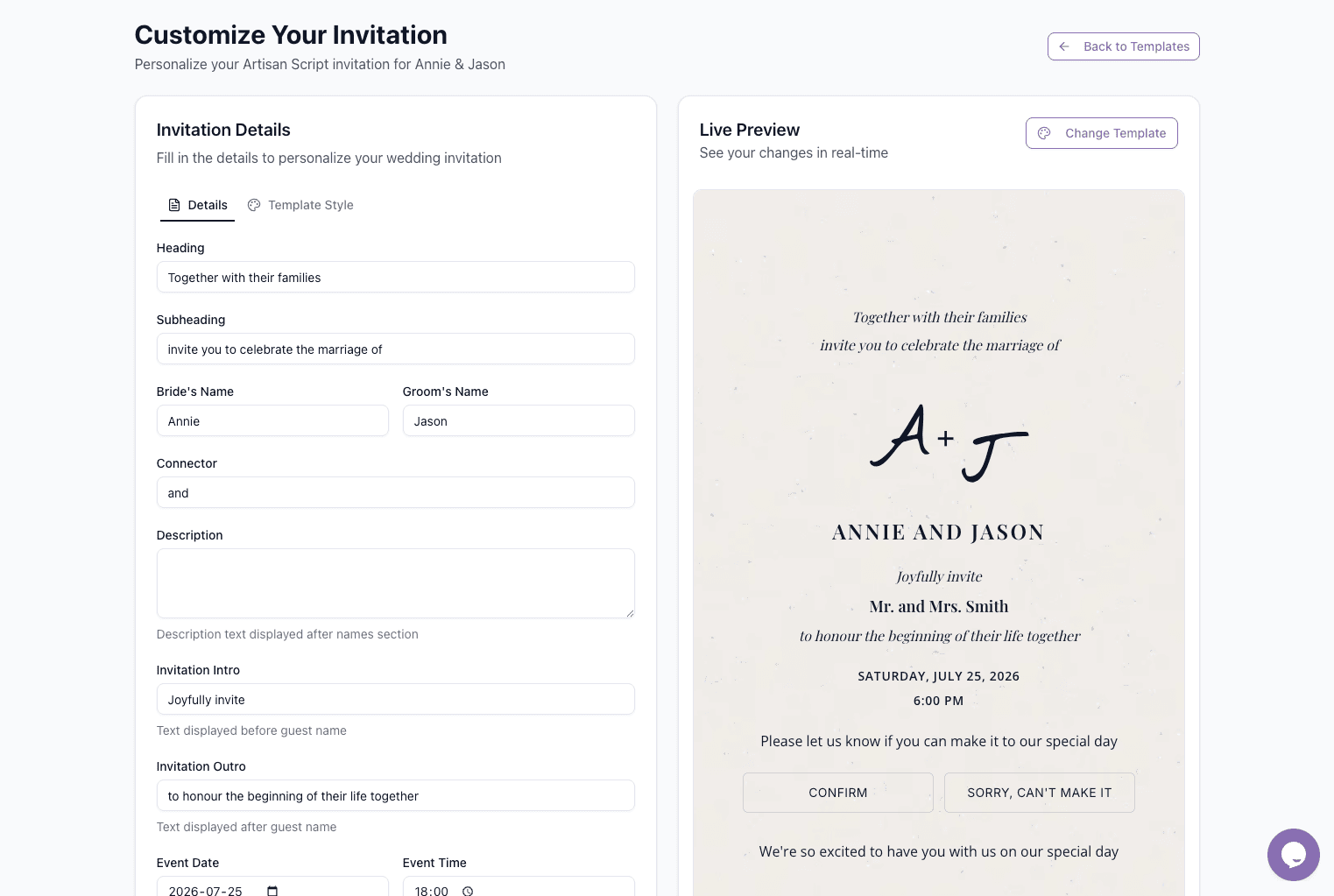Open the clock picker for Event Time

[x=467, y=891]
